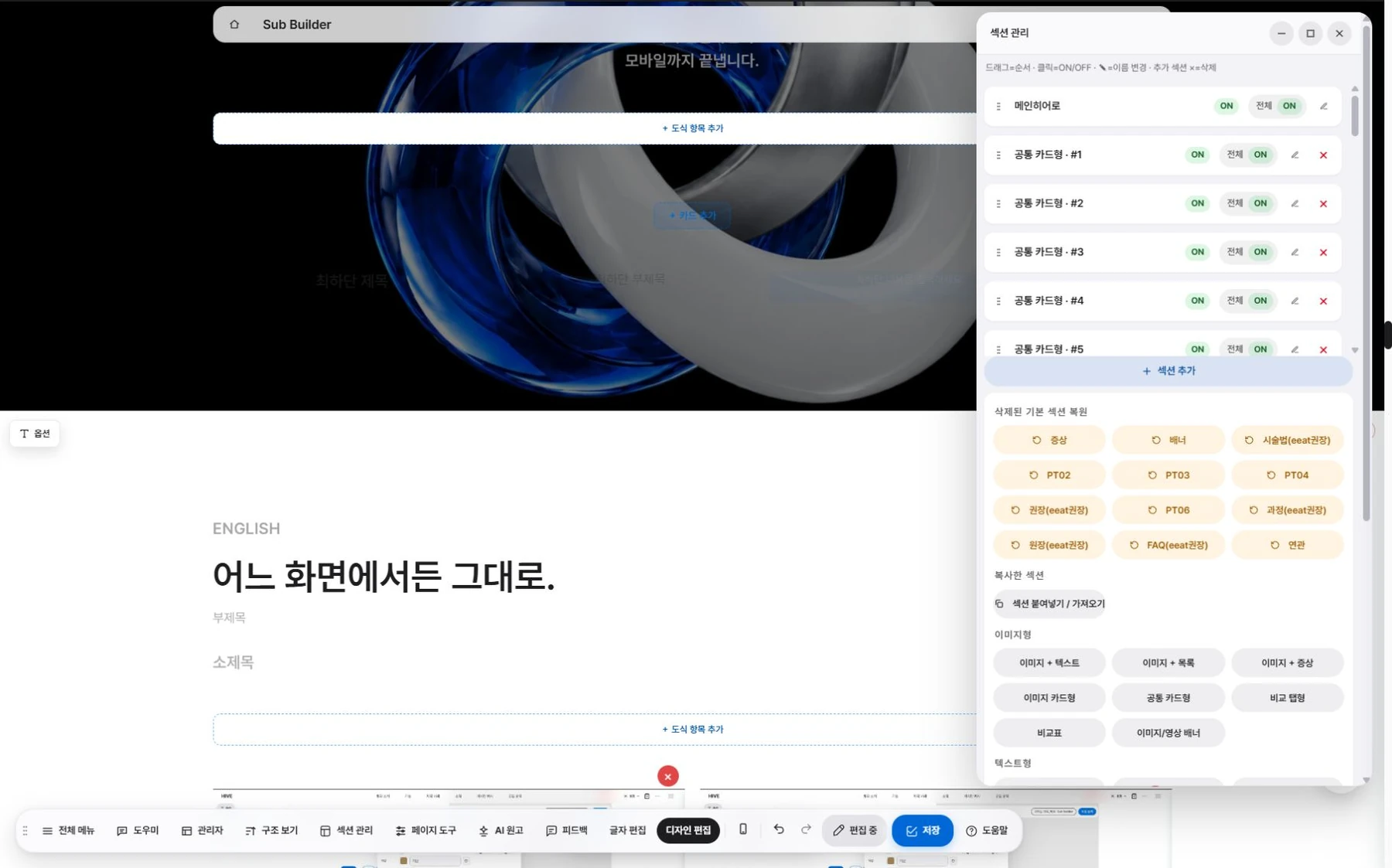The image size is (1392, 868).
Task: Restore deleted FAQ(eeat권장) section
Action: click(1169, 545)
